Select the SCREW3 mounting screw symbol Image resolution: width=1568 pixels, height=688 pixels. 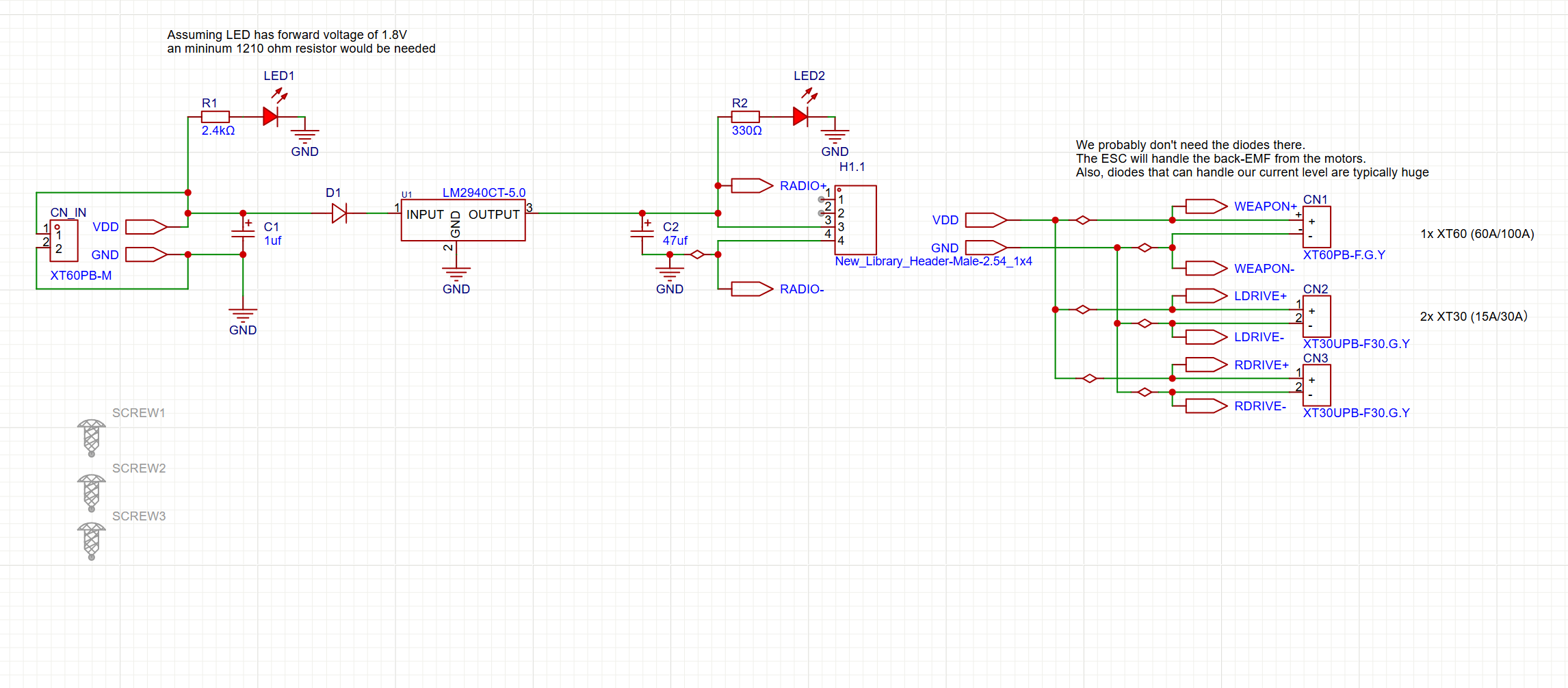(91, 541)
